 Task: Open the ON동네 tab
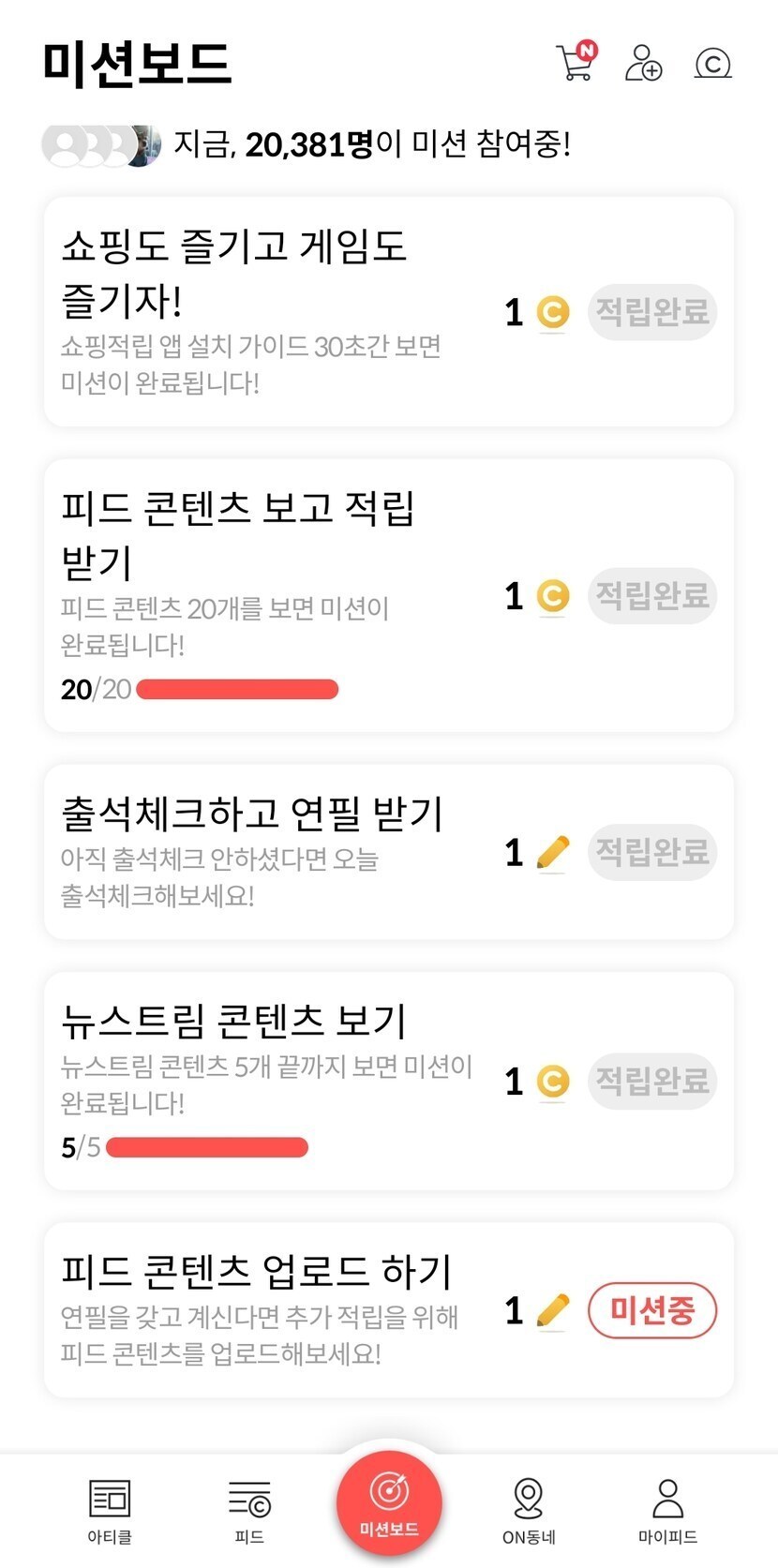click(529, 1510)
